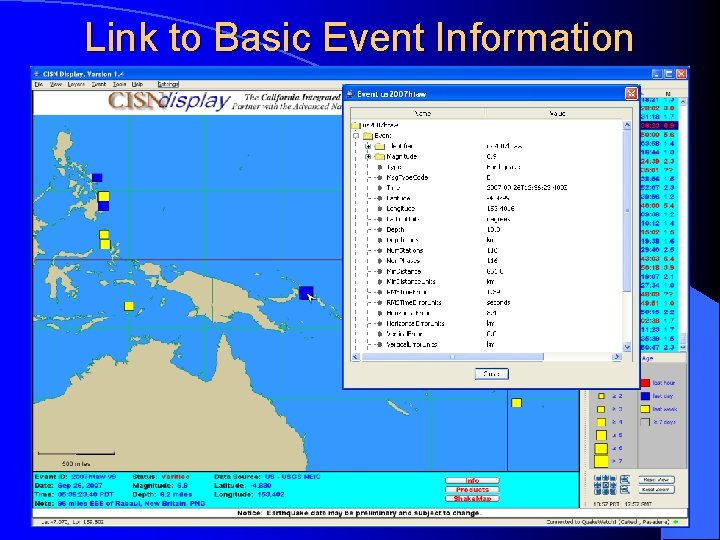This screenshot has width=720, height=540.
Task: Open the Event menu
Action: 99,84
